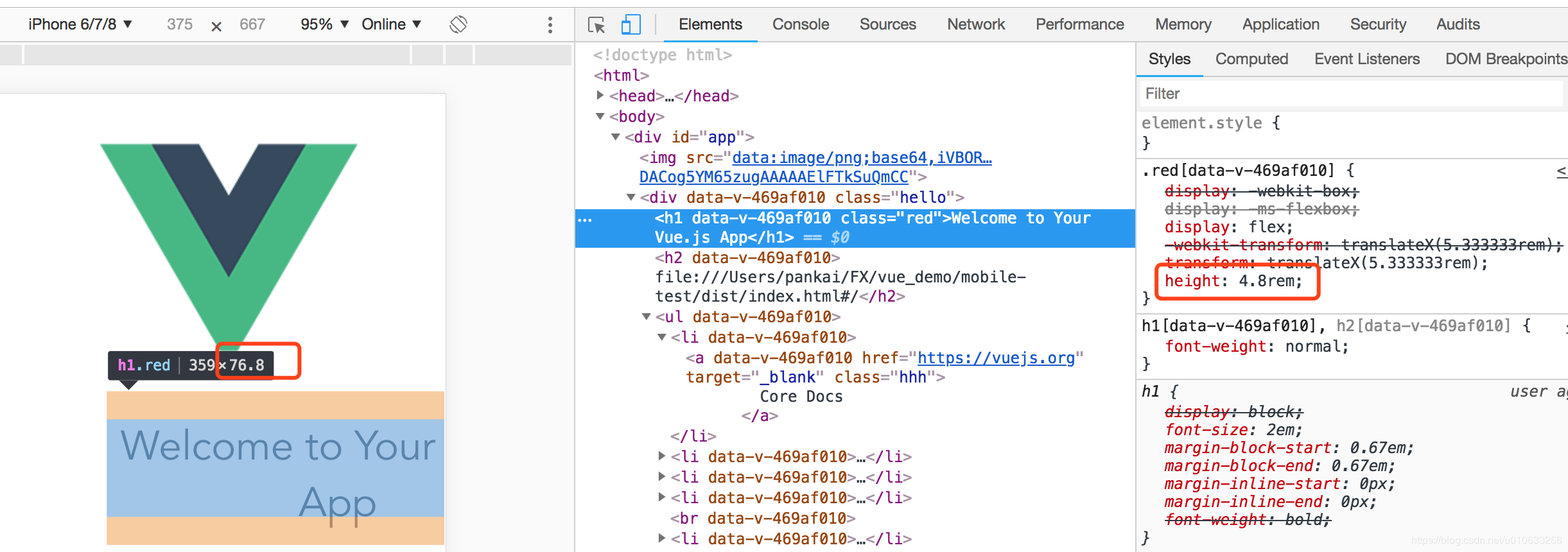The image size is (1568, 552).
Task: Click the styles Filter input field
Action: [x=1351, y=94]
